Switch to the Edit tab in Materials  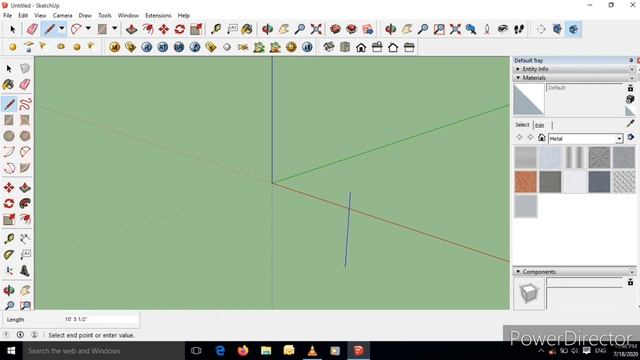540,125
